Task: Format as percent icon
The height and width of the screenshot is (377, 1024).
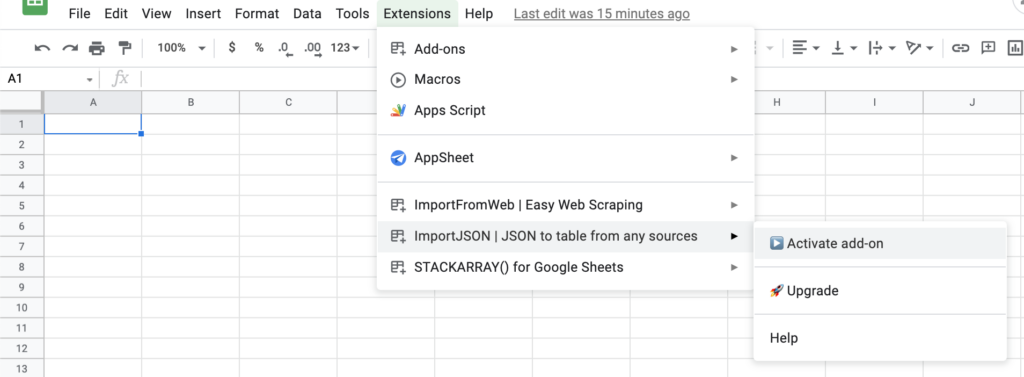Action: (x=259, y=48)
